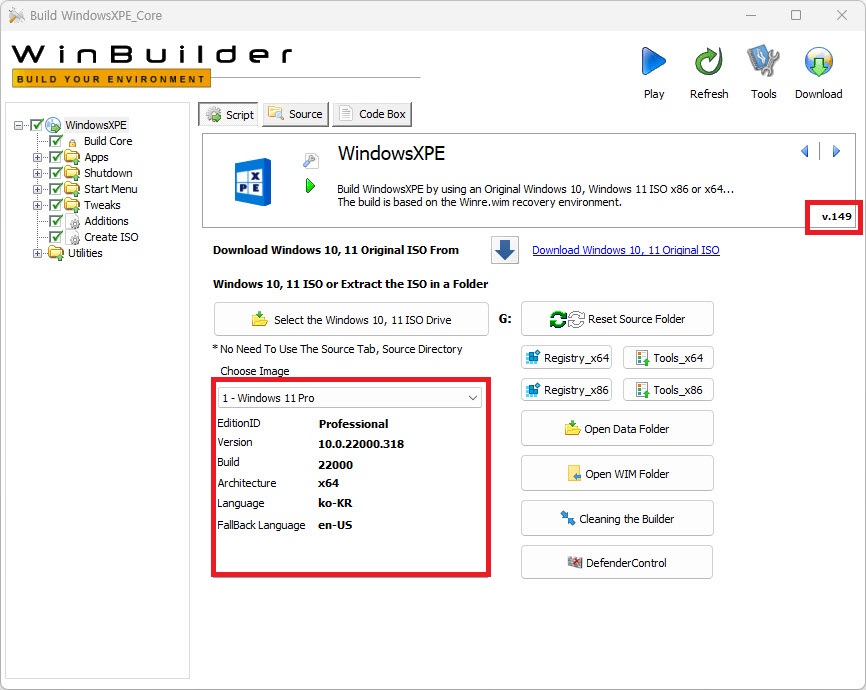Go to next script with right arrow
This screenshot has height=690, width=866.
tap(836, 151)
